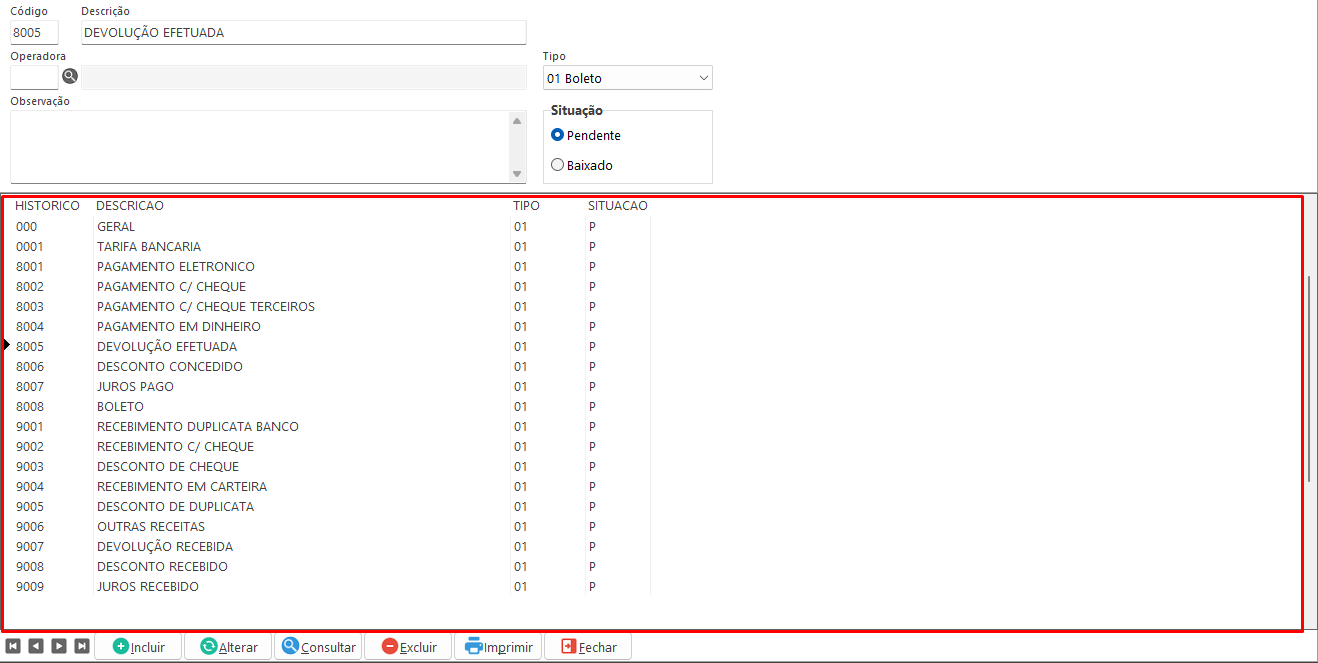
Task: Go to the first record
Action: click(13, 646)
